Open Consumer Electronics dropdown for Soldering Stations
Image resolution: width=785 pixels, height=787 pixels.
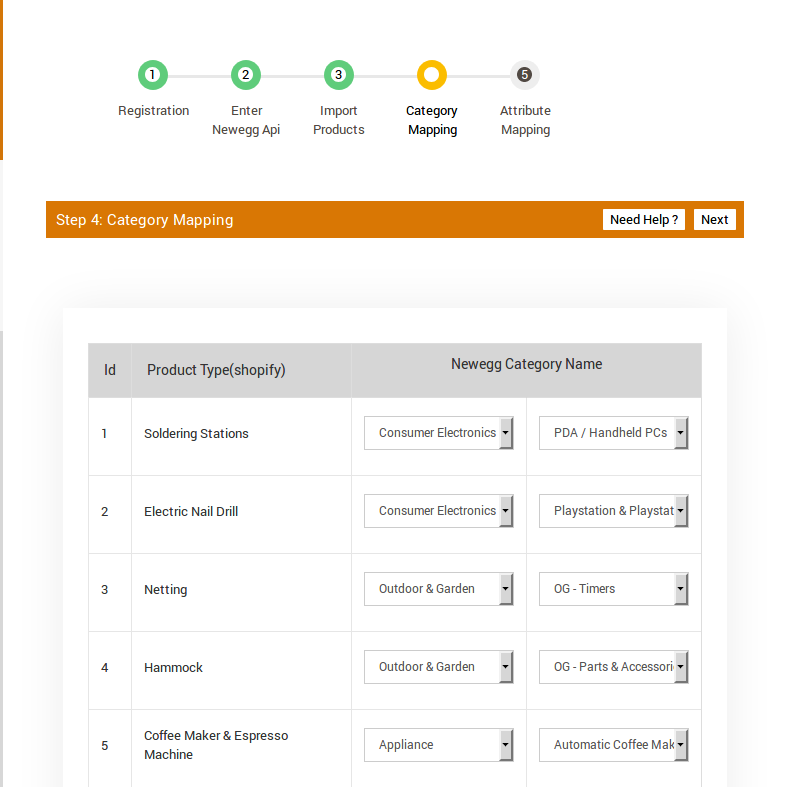pyautogui.click(x=438, y=433)
